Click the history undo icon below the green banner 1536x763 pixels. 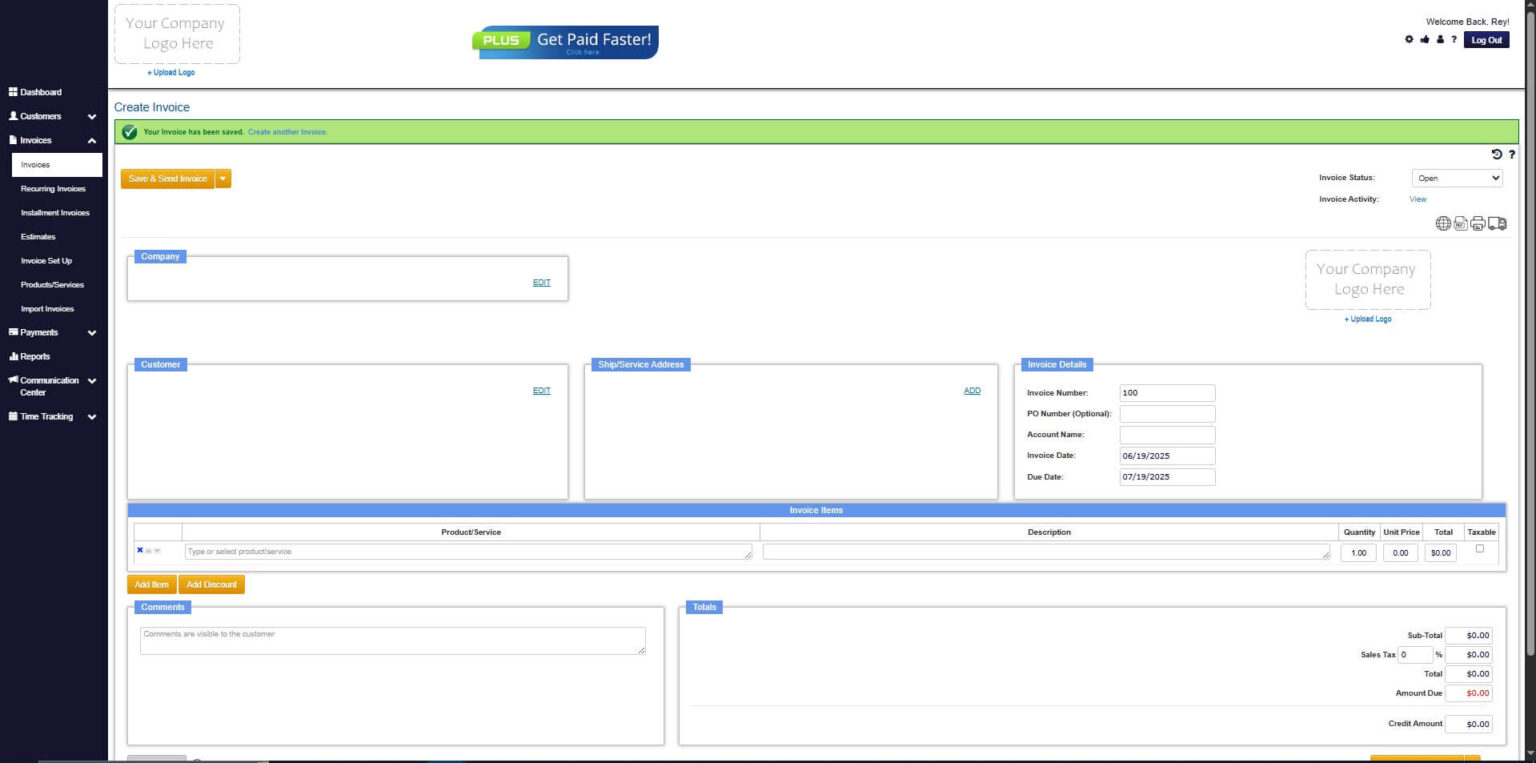coord(1496,154)
